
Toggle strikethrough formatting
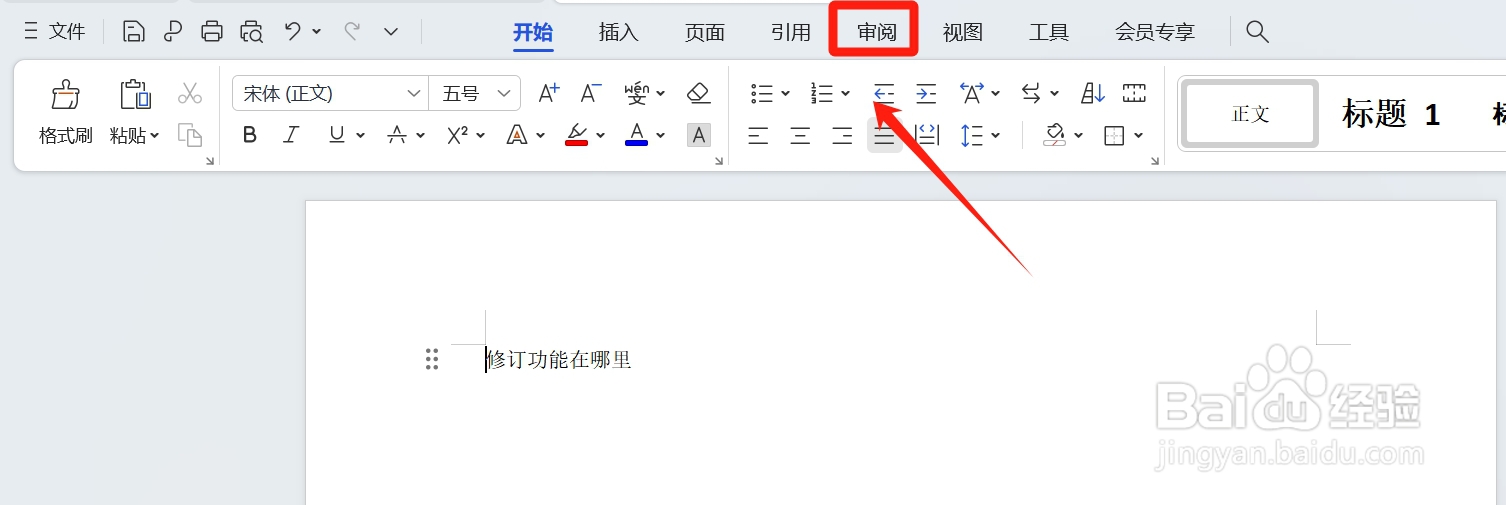[x=397, y=135]
